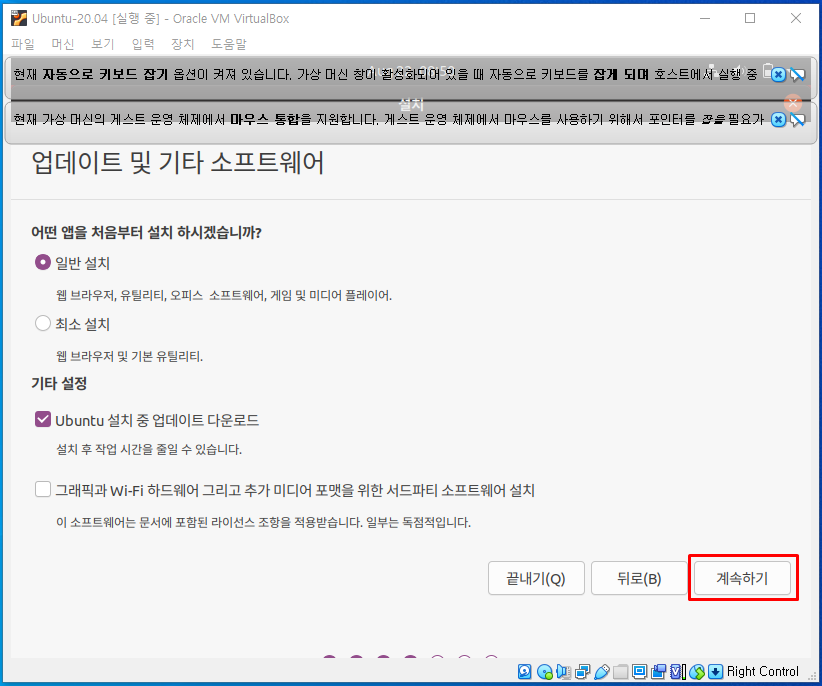Click the USB devices status icon

(602, 671)
